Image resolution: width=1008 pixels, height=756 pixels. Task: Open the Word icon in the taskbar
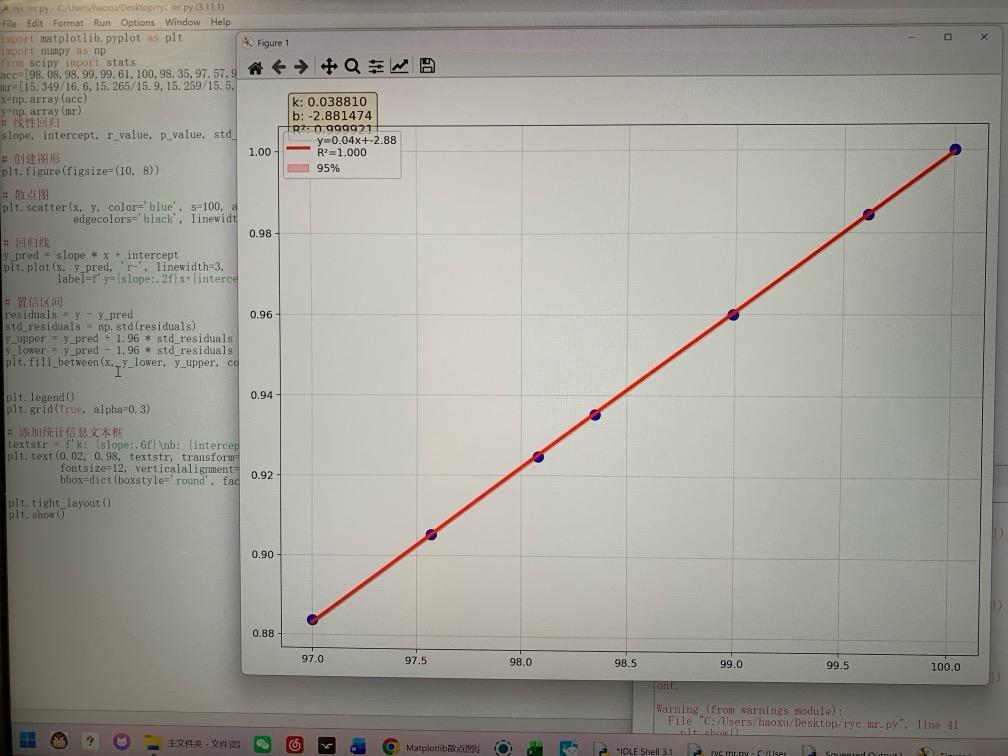(x=357, y=746)
